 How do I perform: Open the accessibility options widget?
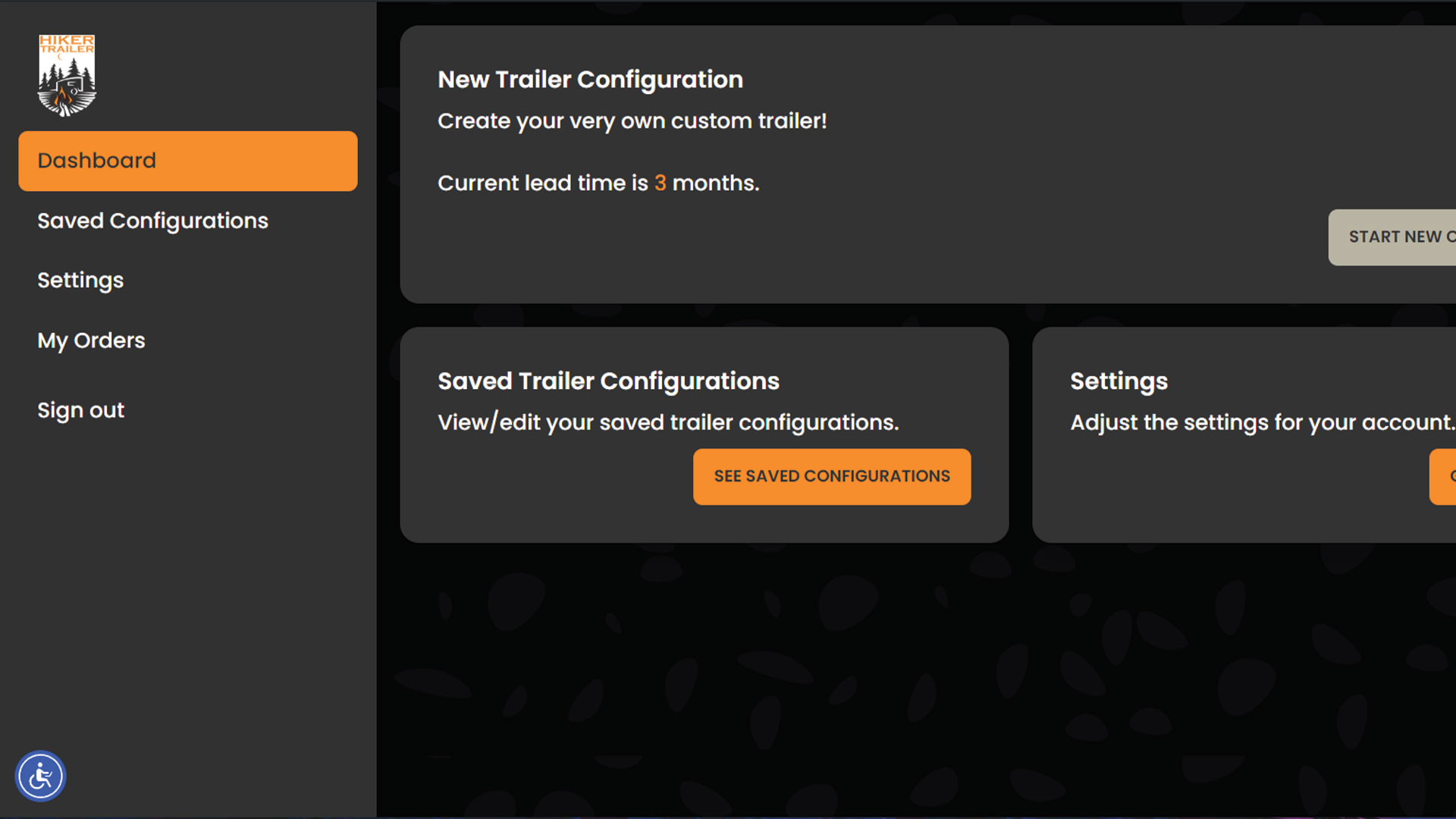[x=40, y=776]
